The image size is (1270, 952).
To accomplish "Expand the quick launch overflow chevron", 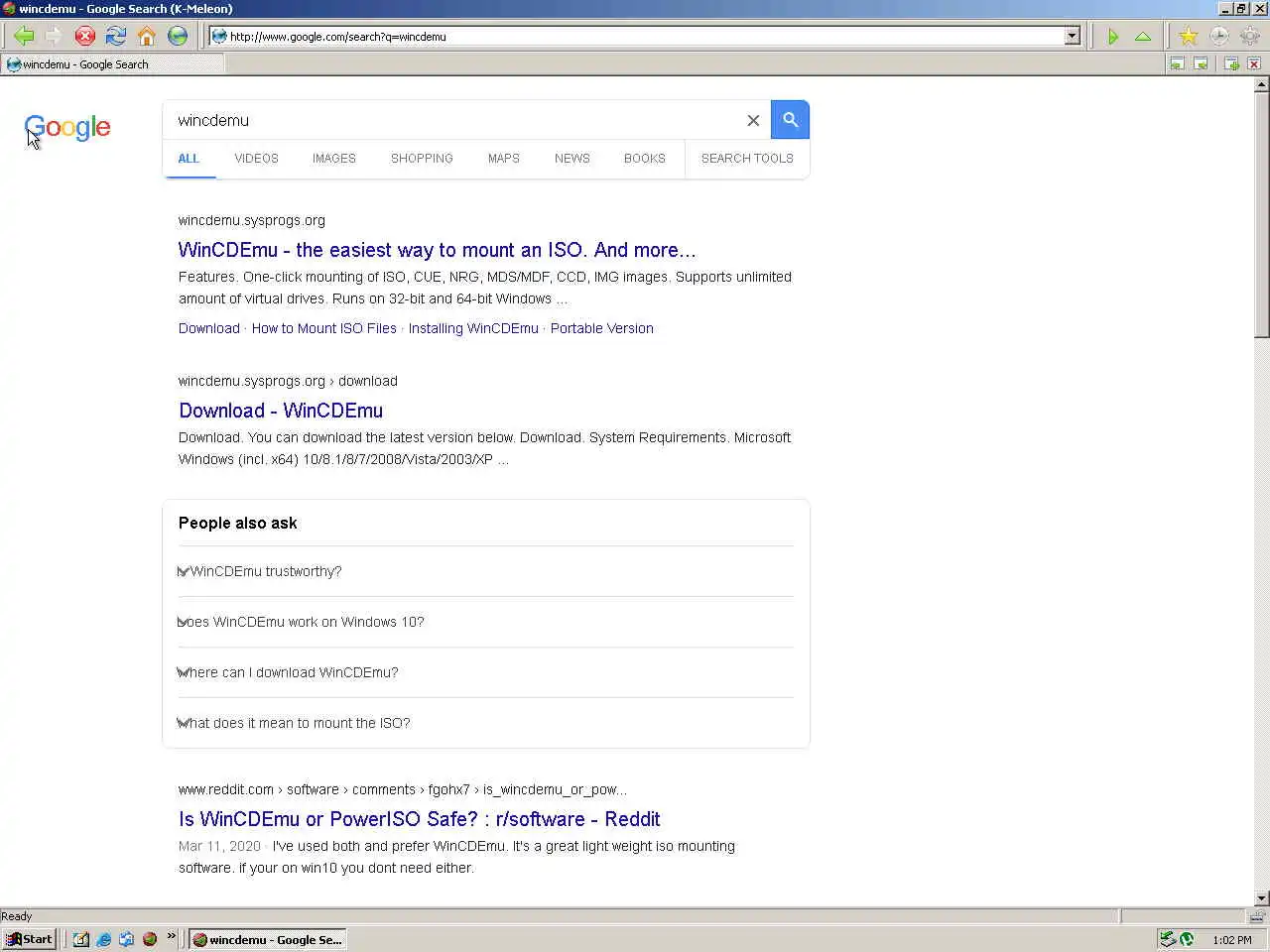I will 171,936.
